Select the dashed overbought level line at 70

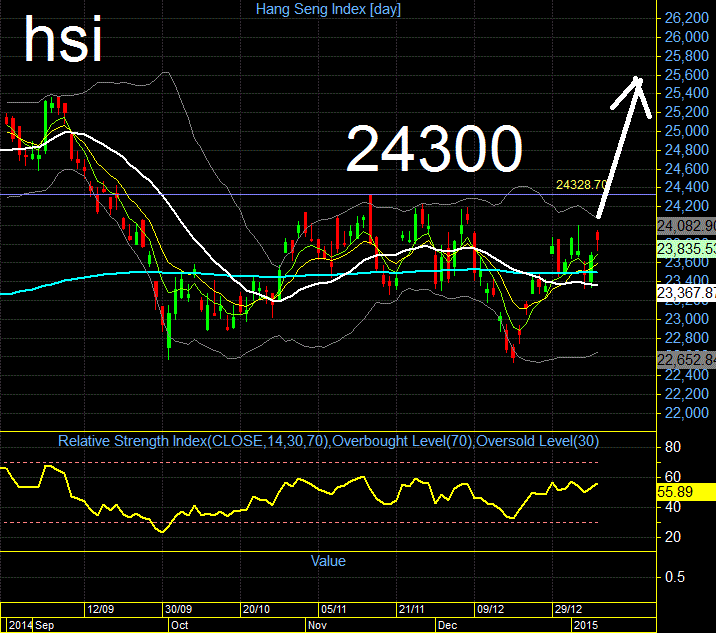[x=299, y=463]
